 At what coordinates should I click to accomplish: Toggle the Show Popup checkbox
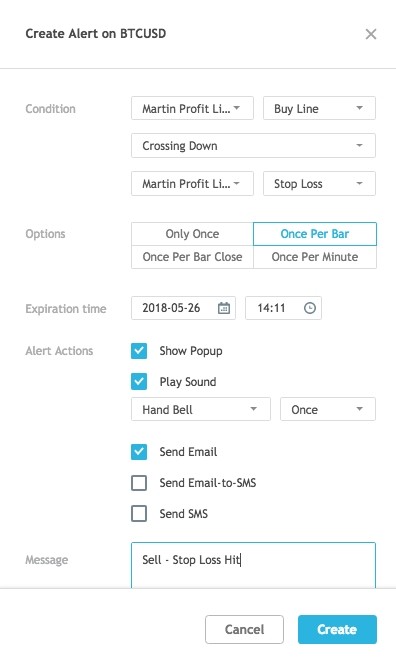coord(139,351)
